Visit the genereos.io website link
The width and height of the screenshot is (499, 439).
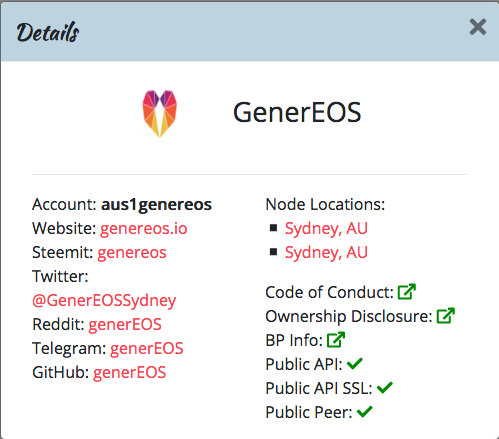(144, 229)
